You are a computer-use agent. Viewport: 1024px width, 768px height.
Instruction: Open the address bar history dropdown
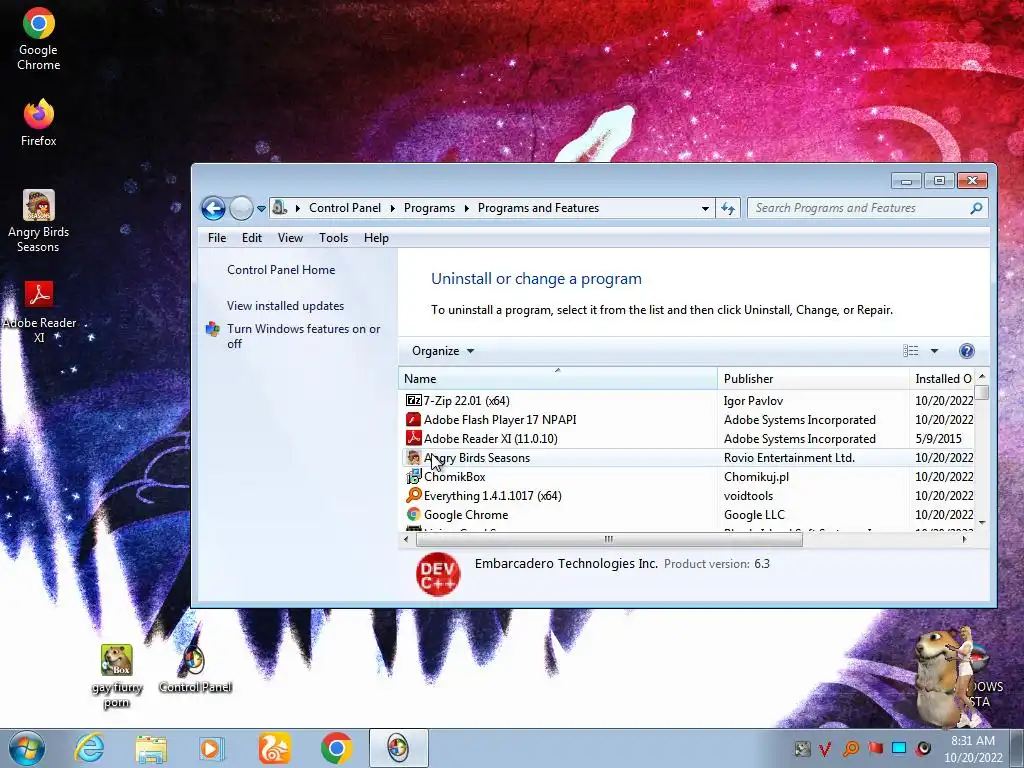coord(705,208)
